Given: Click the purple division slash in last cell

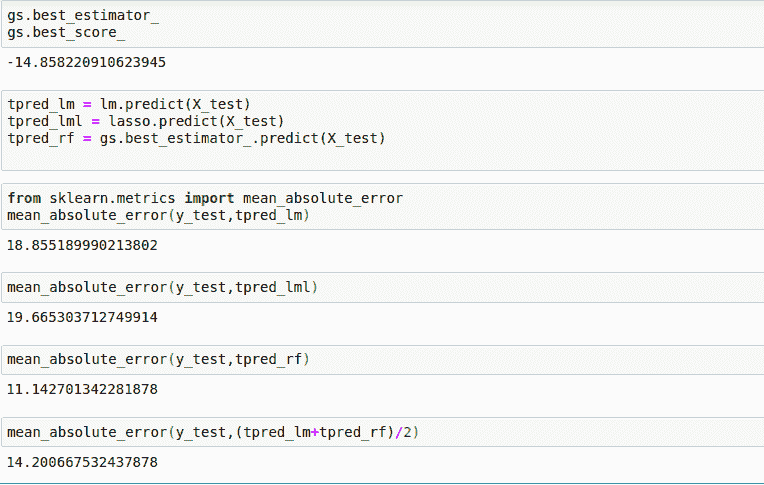Looking at the screenshot, I should [397, 432].
